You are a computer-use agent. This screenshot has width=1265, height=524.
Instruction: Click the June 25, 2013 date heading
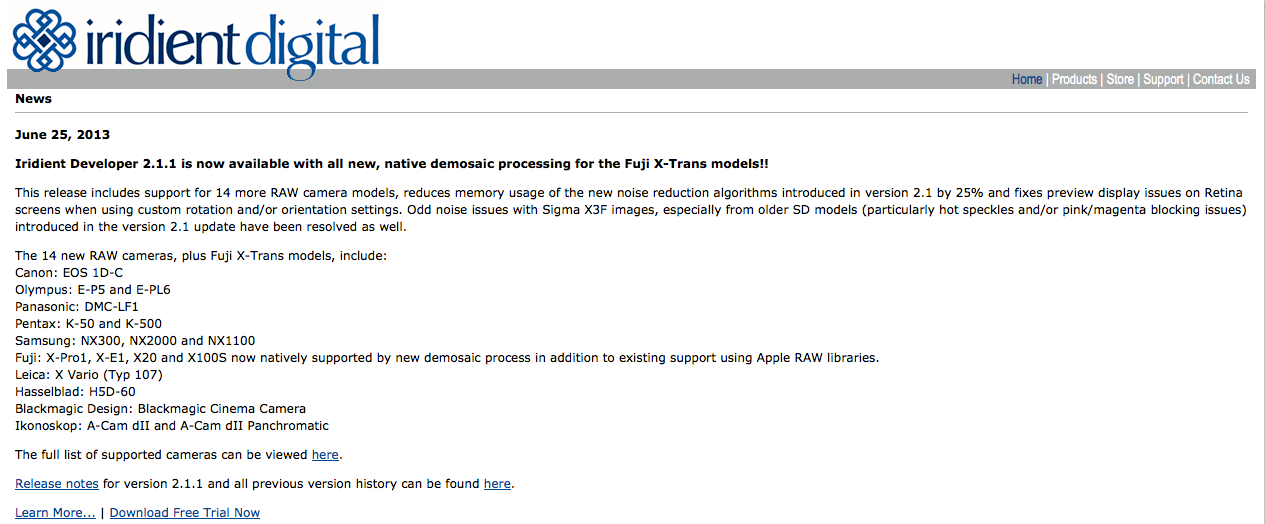click(x=63, y=134)
